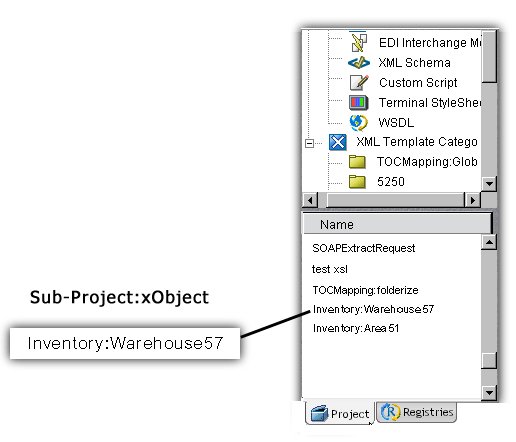The image size is (516, 442).
Task: Open the TOCMapping:Glob folder entry
Action: tap(427, 162)
